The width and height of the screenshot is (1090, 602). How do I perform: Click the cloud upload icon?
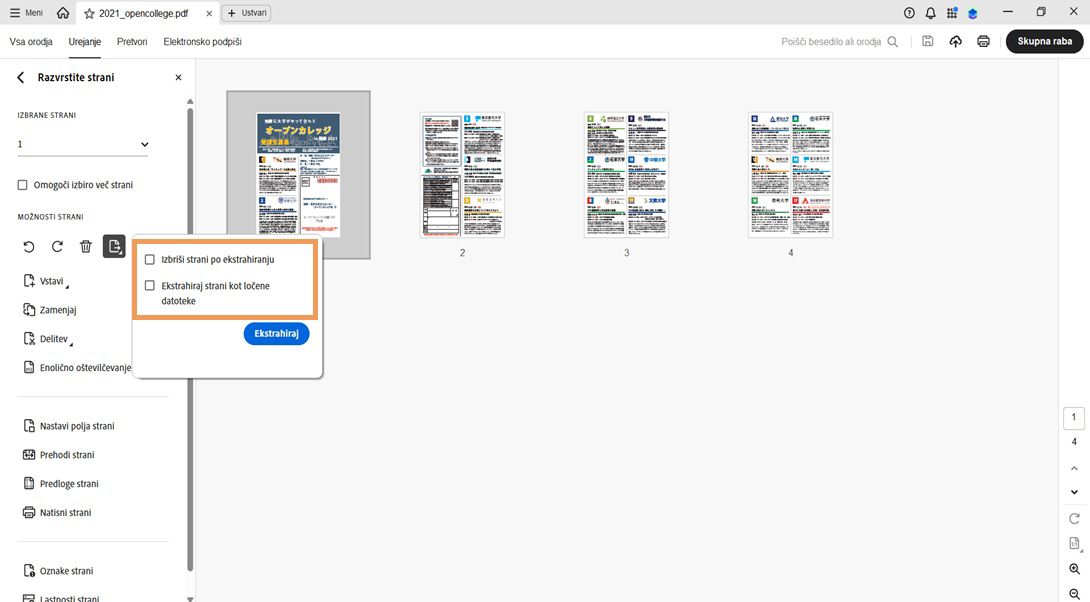tap(955, 42)
